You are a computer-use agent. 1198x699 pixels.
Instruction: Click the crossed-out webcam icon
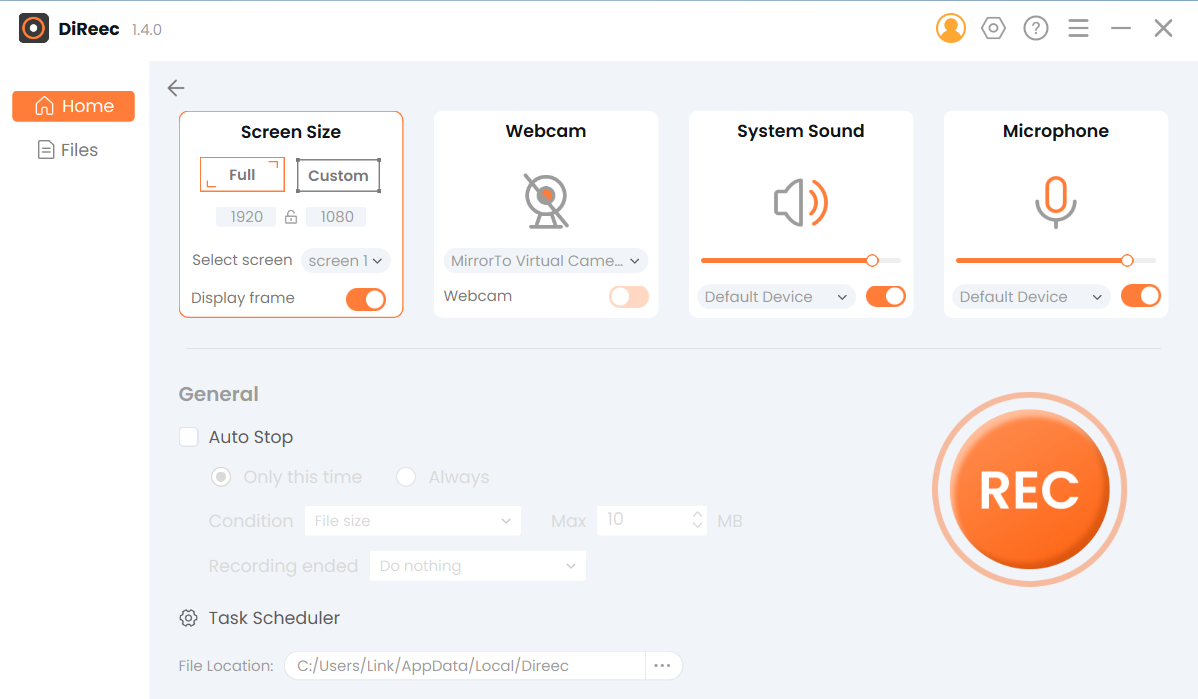click(x=546, y=202)
